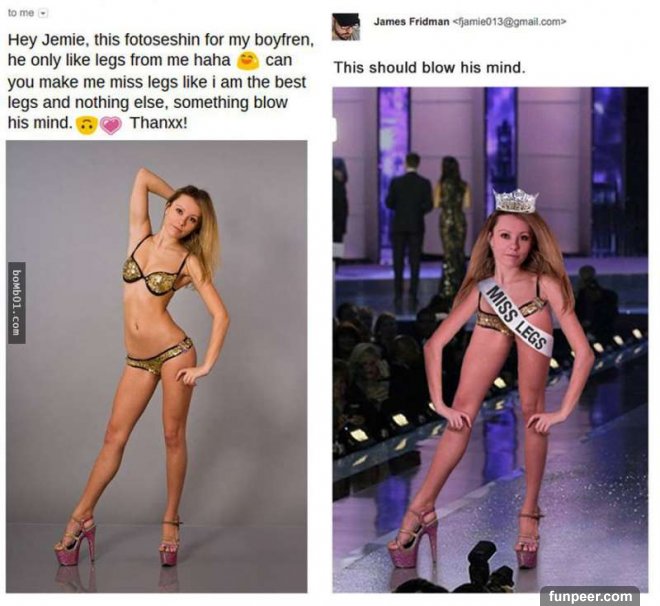Click the "Hey Jemie" message body text

(x=160, y=82)
